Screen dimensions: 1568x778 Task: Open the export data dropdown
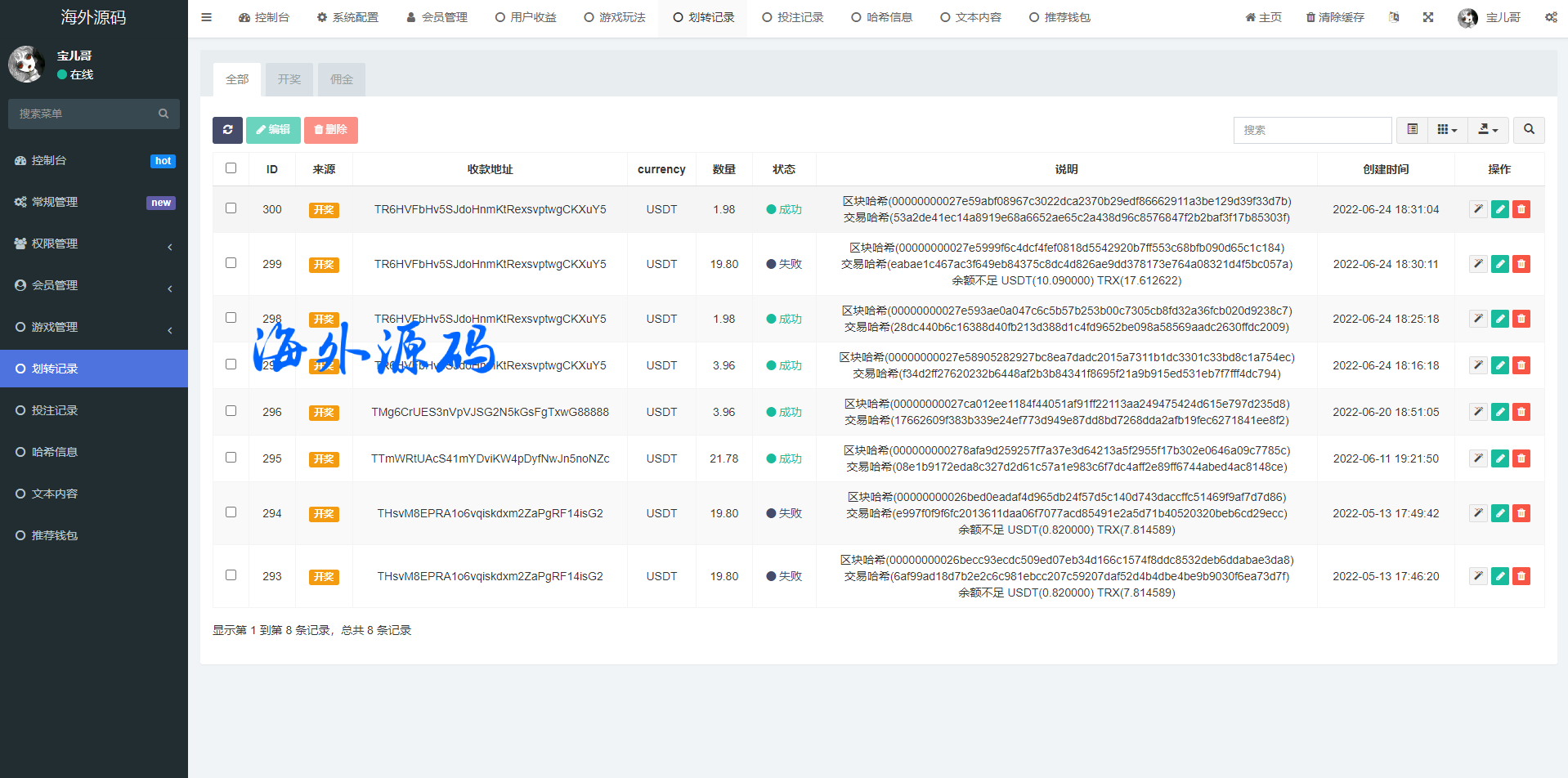pos(1488,130)
